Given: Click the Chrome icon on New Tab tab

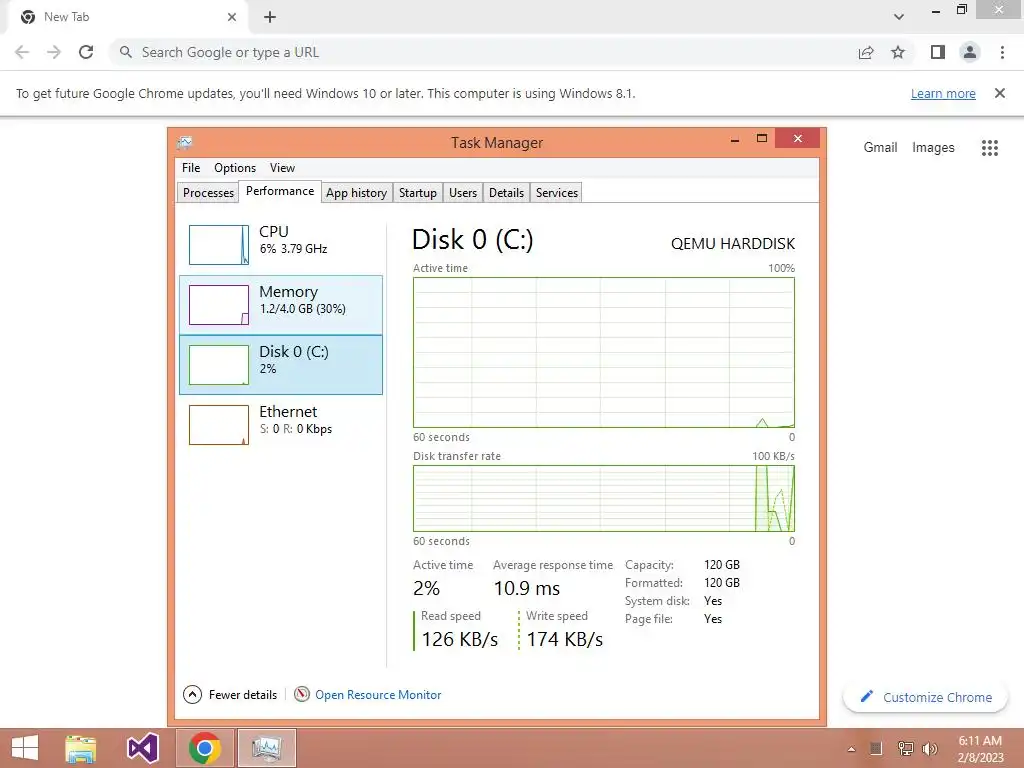Looking at the screenshot, I should (x=28, y=17).
